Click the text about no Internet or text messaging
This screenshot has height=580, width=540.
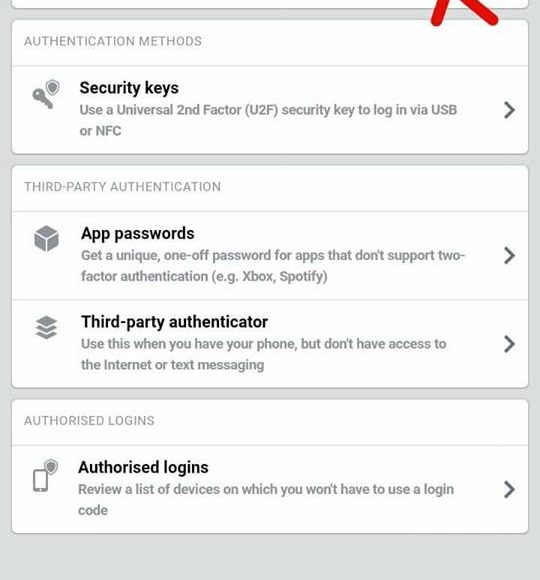pyautogui.click(x=264, y=354)
